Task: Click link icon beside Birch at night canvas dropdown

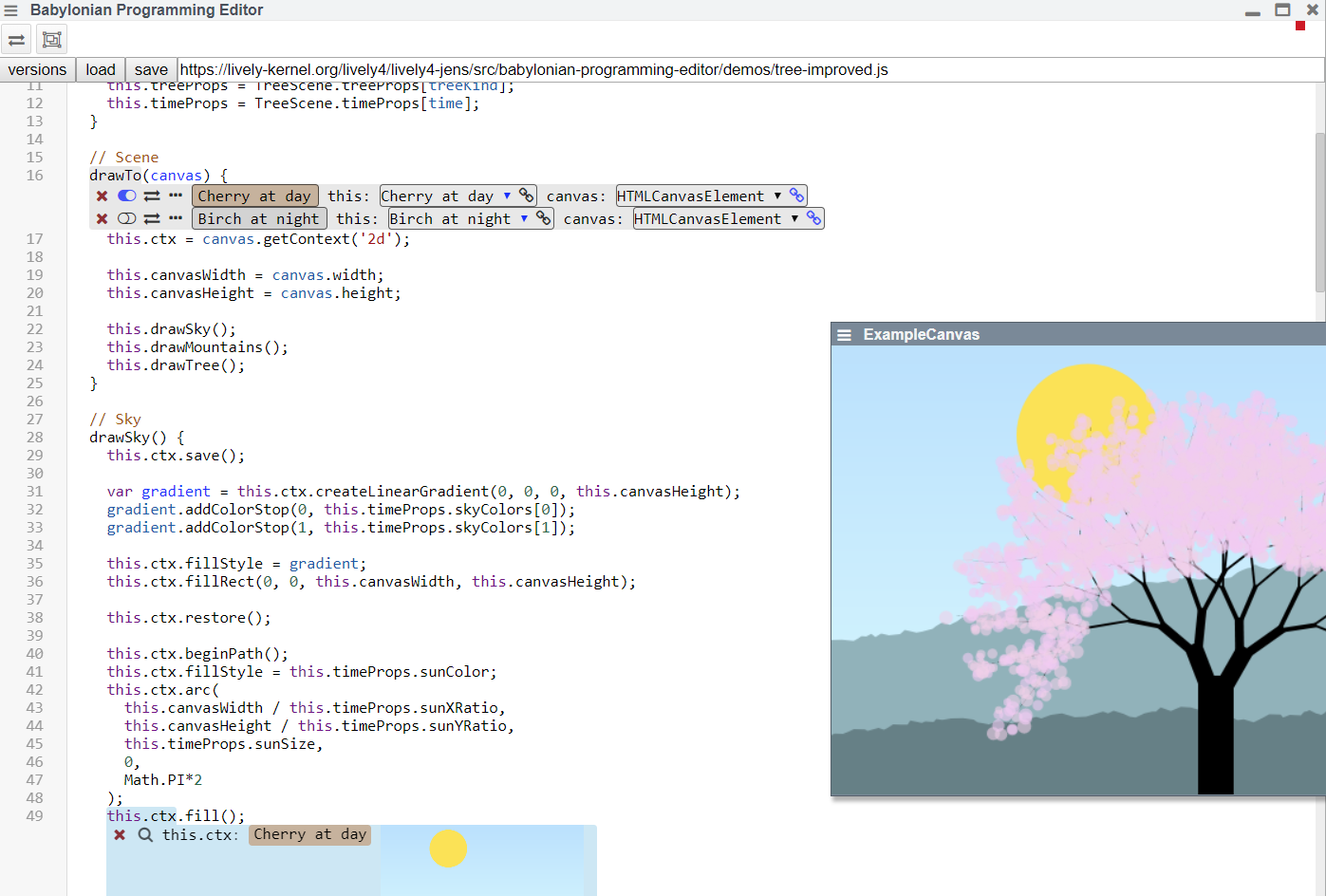Action: (x=813, y=218)
